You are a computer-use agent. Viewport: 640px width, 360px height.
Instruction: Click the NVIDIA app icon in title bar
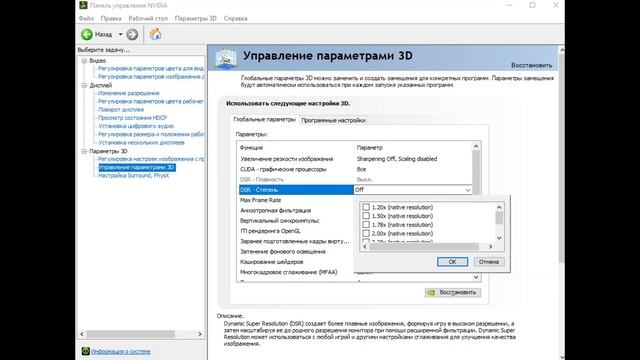coord(83,5)
